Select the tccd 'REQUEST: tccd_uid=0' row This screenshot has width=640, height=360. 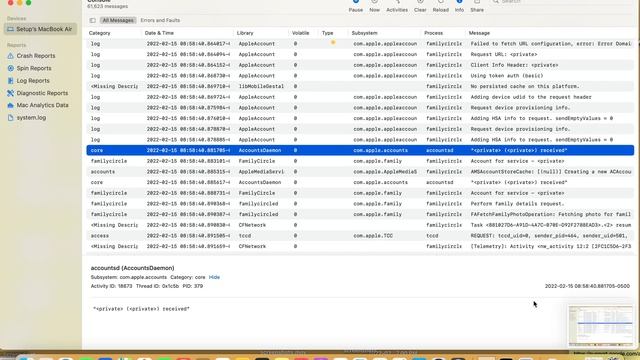click(360, 236)
